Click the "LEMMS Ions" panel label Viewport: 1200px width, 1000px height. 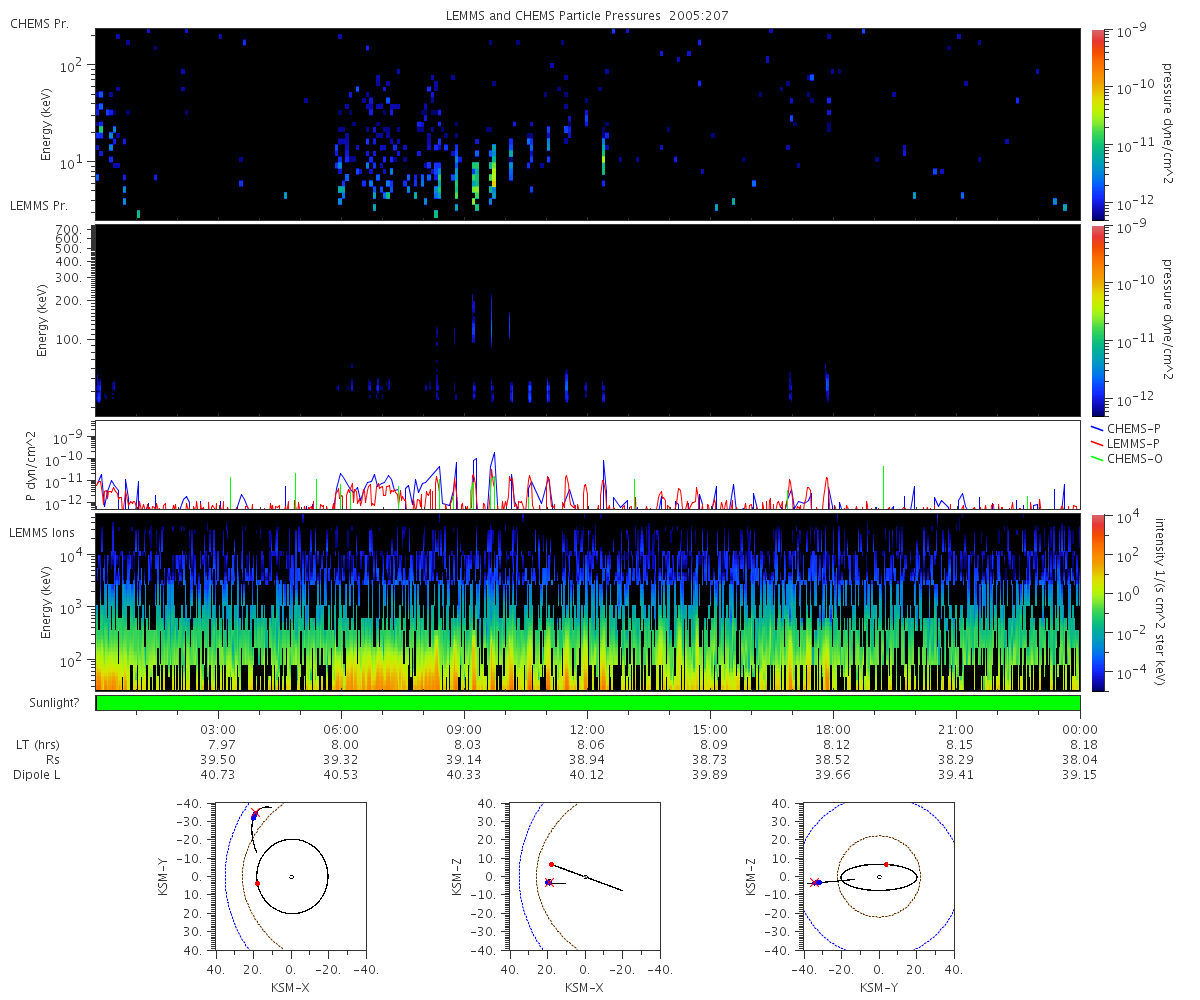(40, 534)
